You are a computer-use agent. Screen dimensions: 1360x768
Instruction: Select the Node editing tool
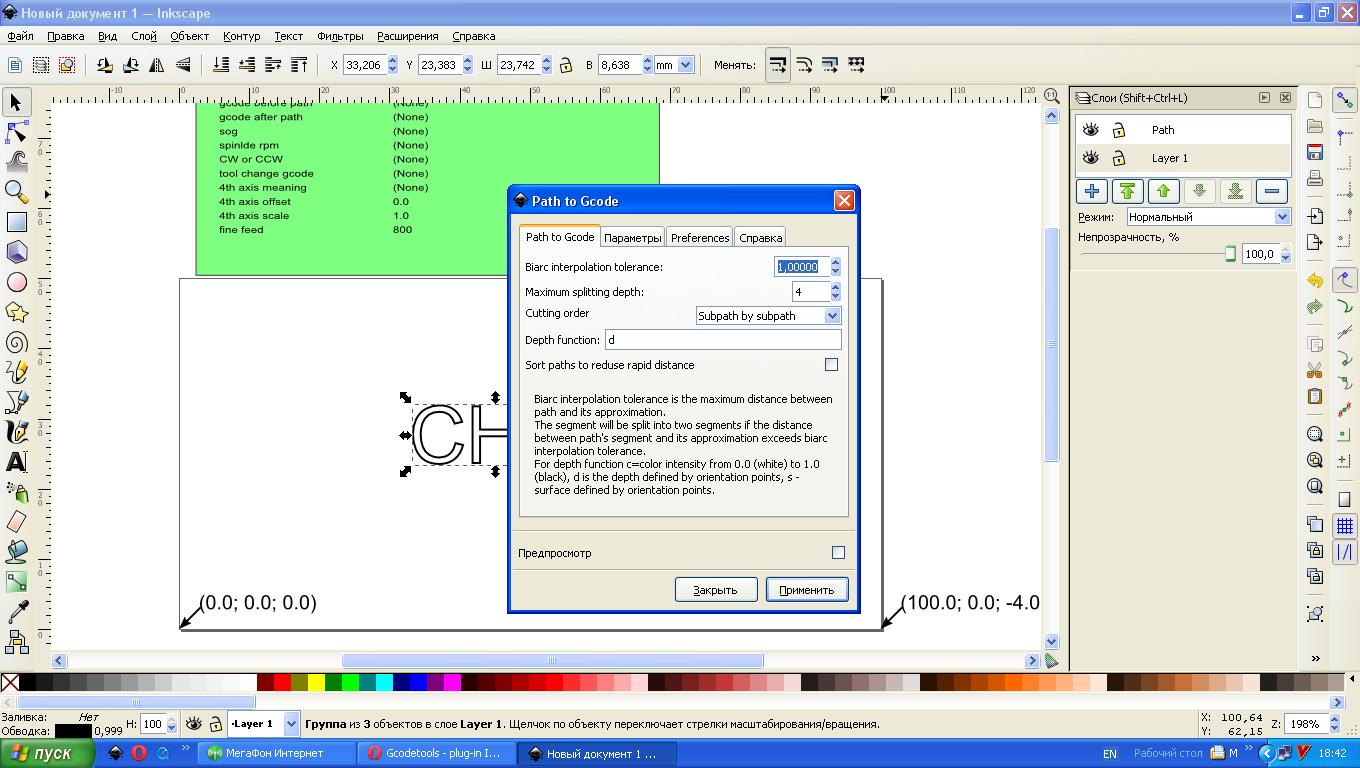tap(16, 132)
